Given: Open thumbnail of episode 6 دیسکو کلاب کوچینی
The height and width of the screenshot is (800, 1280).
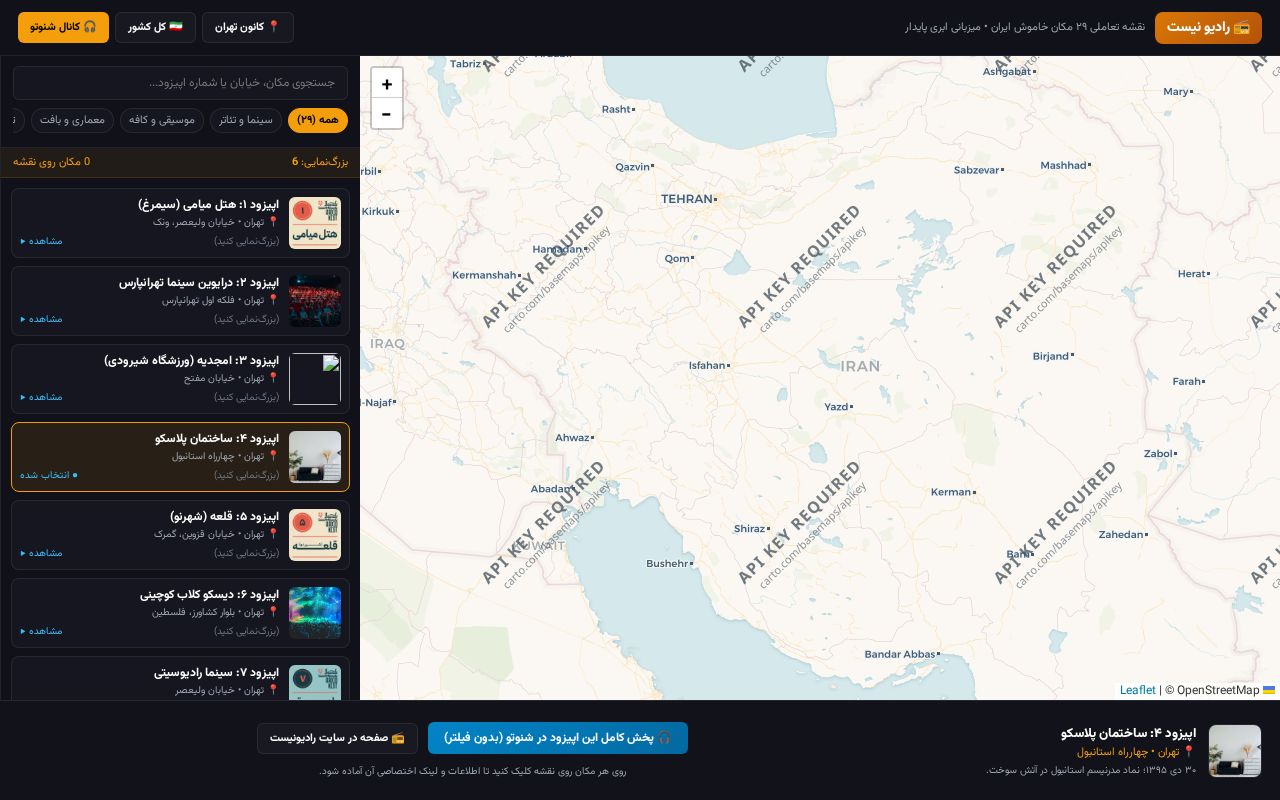Looking at the screenshot, I should point(315,613).
